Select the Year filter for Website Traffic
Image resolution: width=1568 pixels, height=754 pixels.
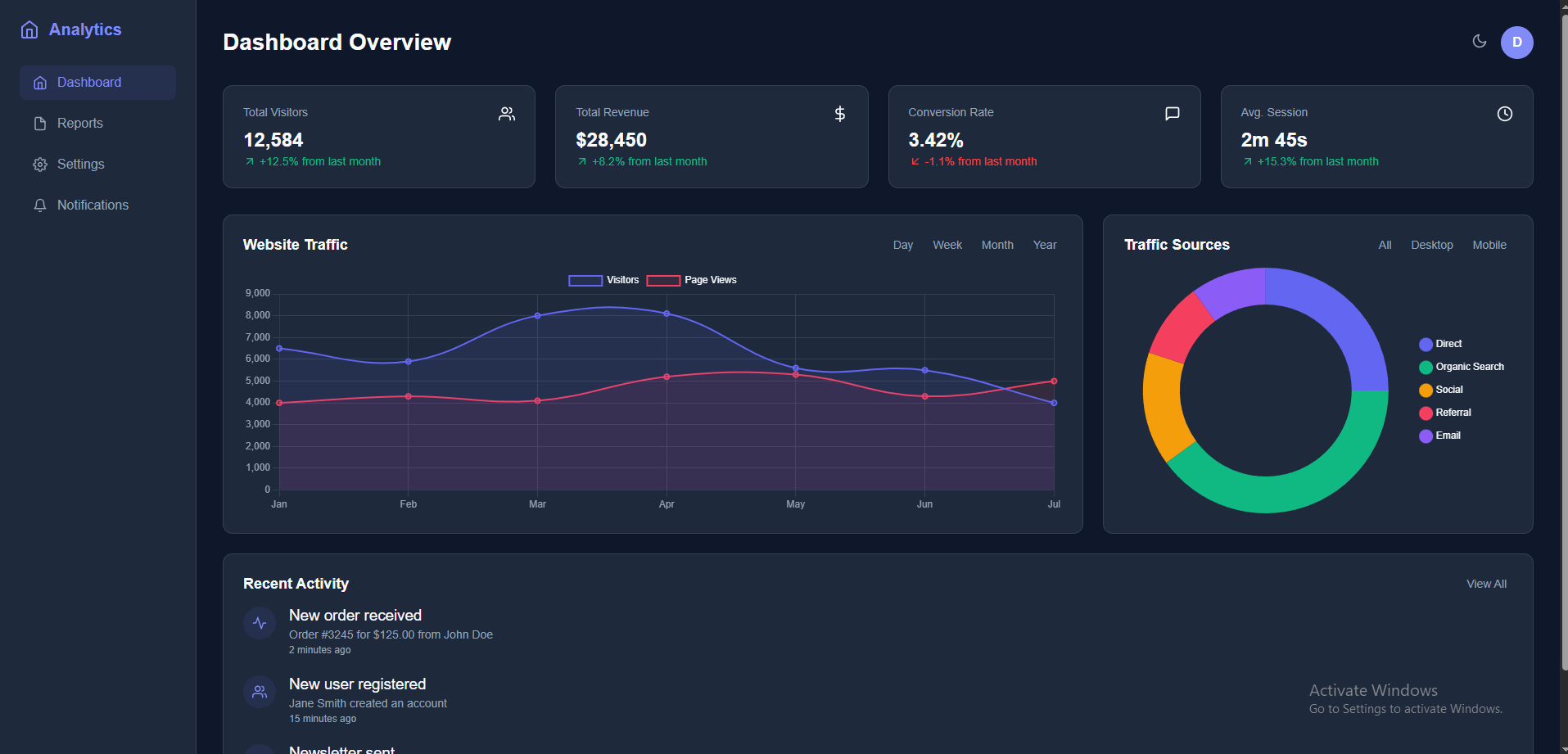point(1044,245)
